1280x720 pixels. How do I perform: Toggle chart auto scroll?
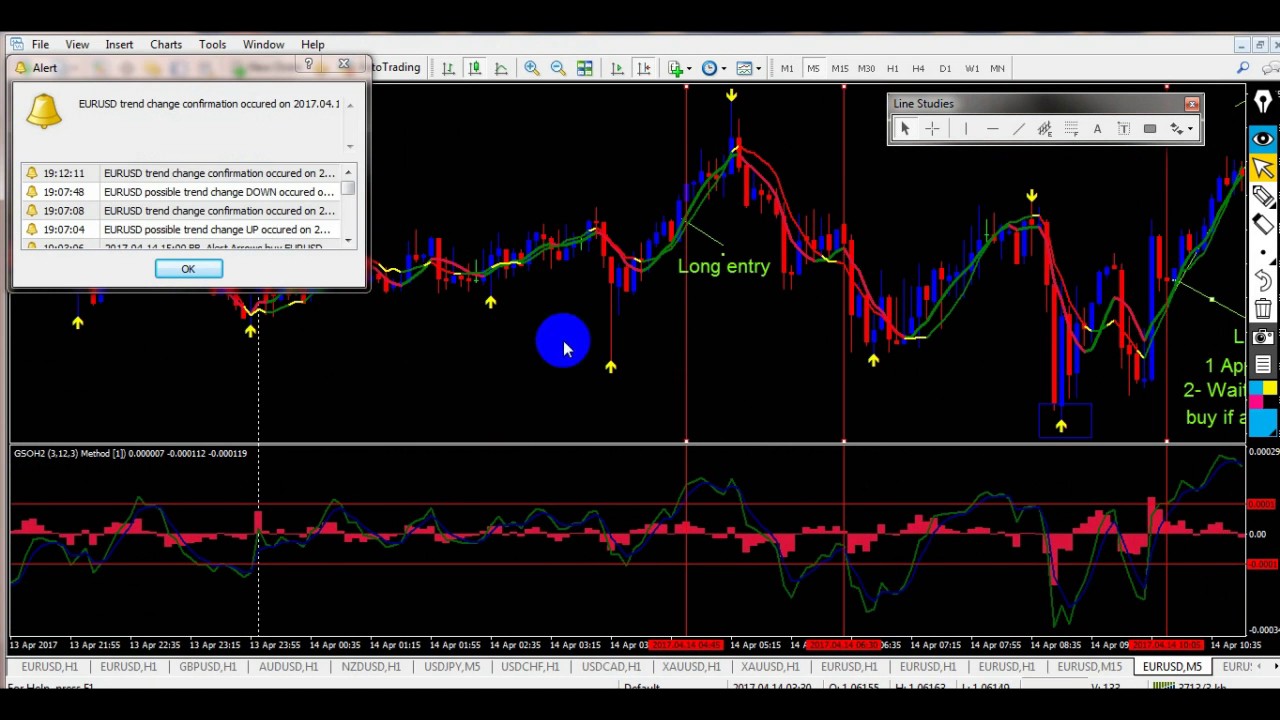[x=617, y=68]
